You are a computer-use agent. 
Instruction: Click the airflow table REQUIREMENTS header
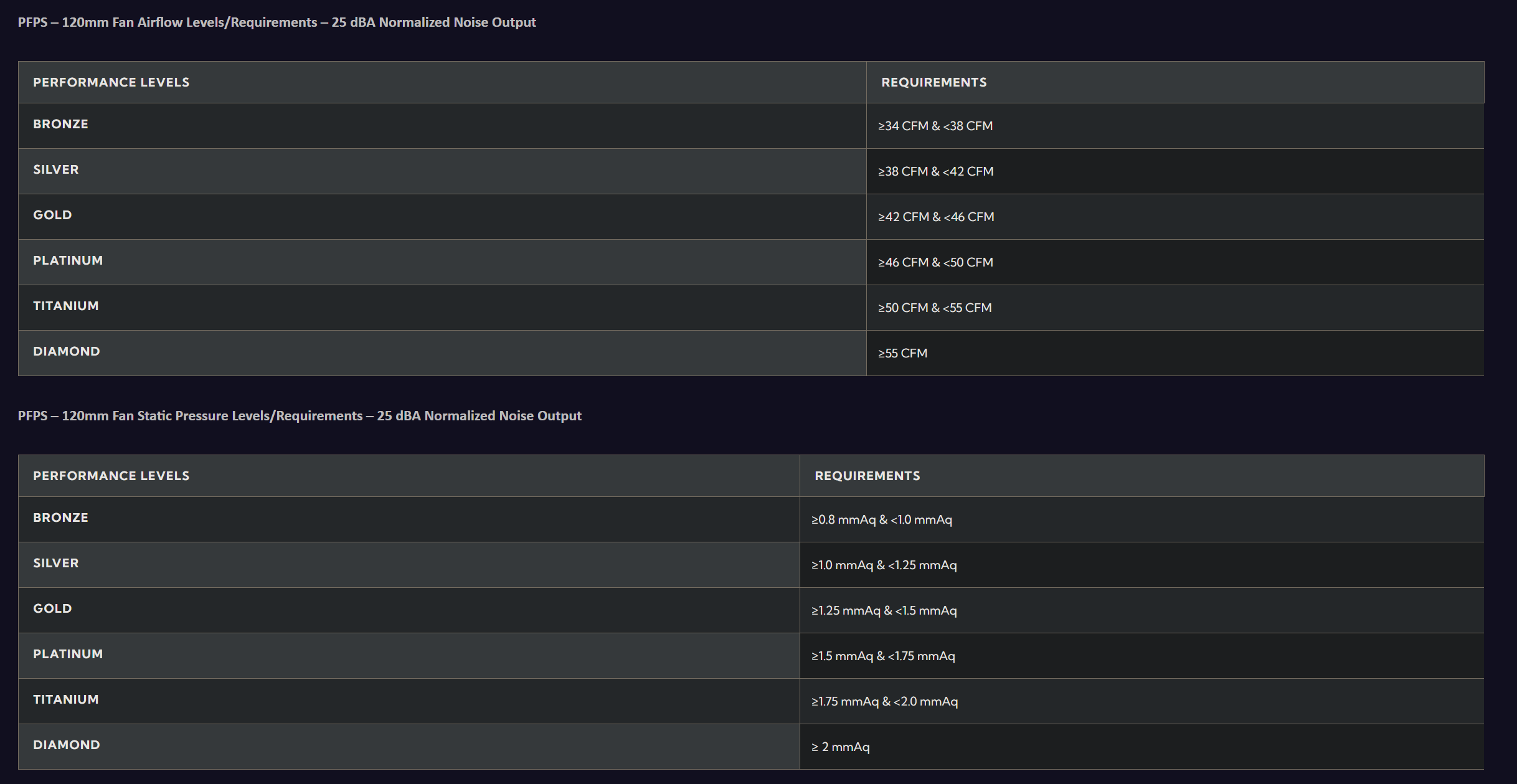[933, 82]
